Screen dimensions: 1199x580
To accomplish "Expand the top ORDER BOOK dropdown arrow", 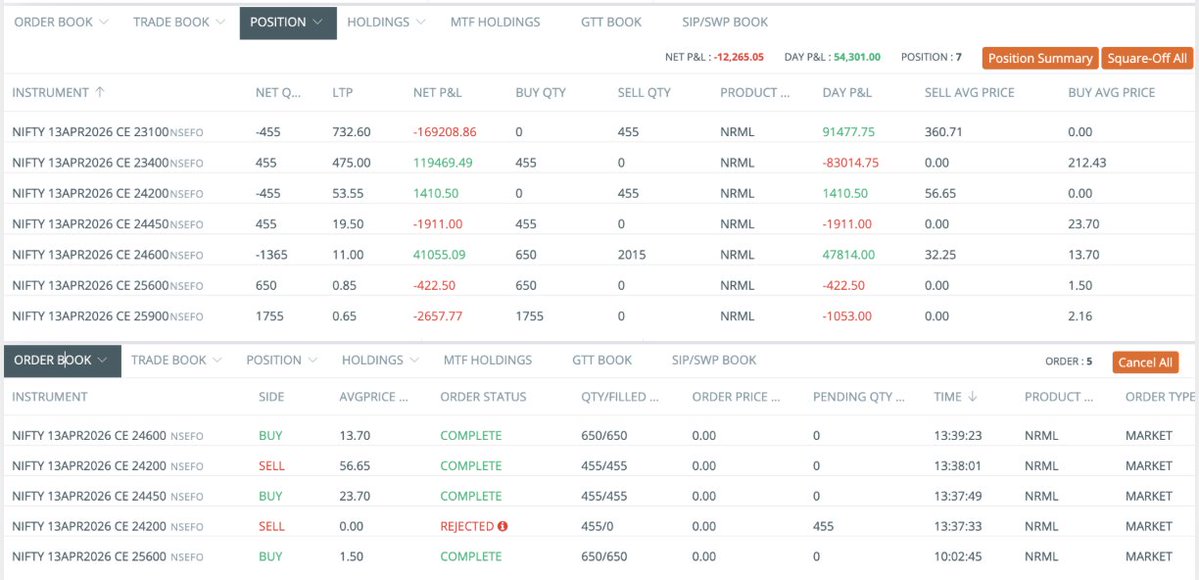I will click(x=104, y=22).
